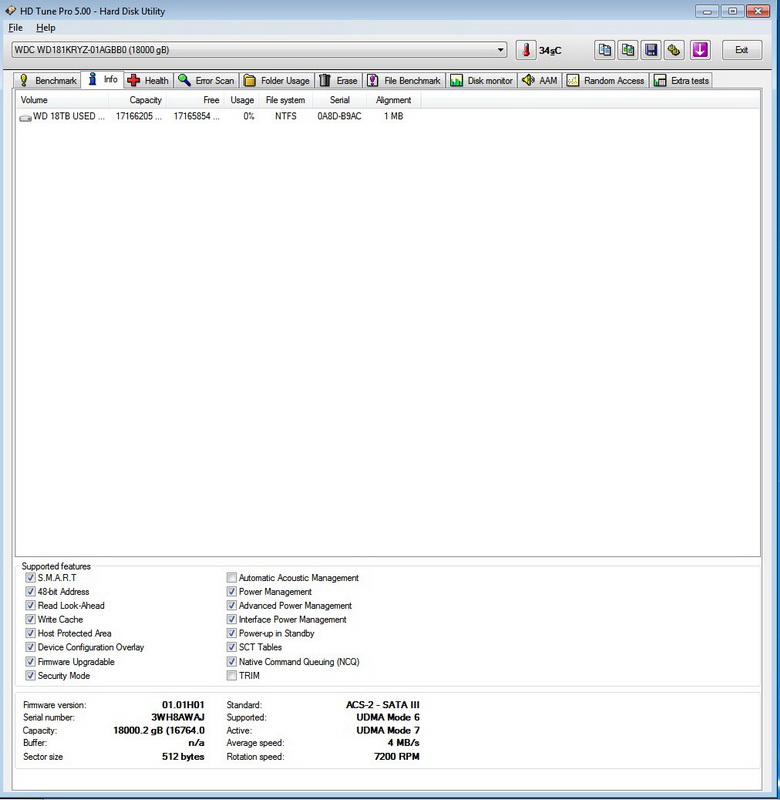Toggle the Read Look-Ahead checkbox
The image size is (780, 800).
click(31, 606)
